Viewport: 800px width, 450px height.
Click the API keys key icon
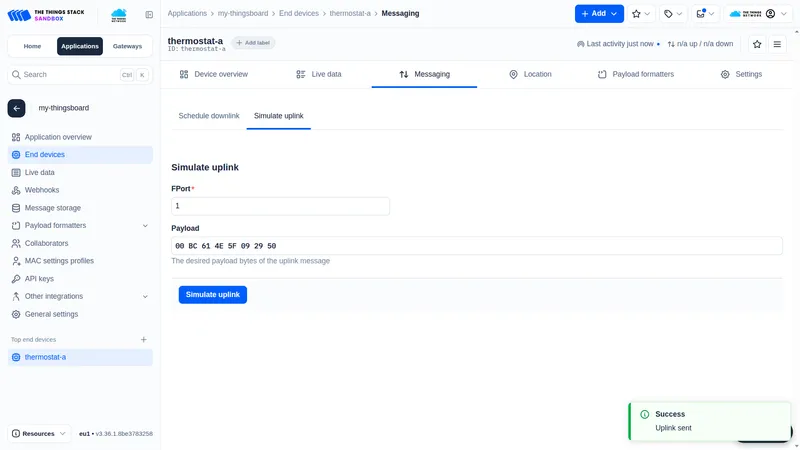tap(16, 279)
